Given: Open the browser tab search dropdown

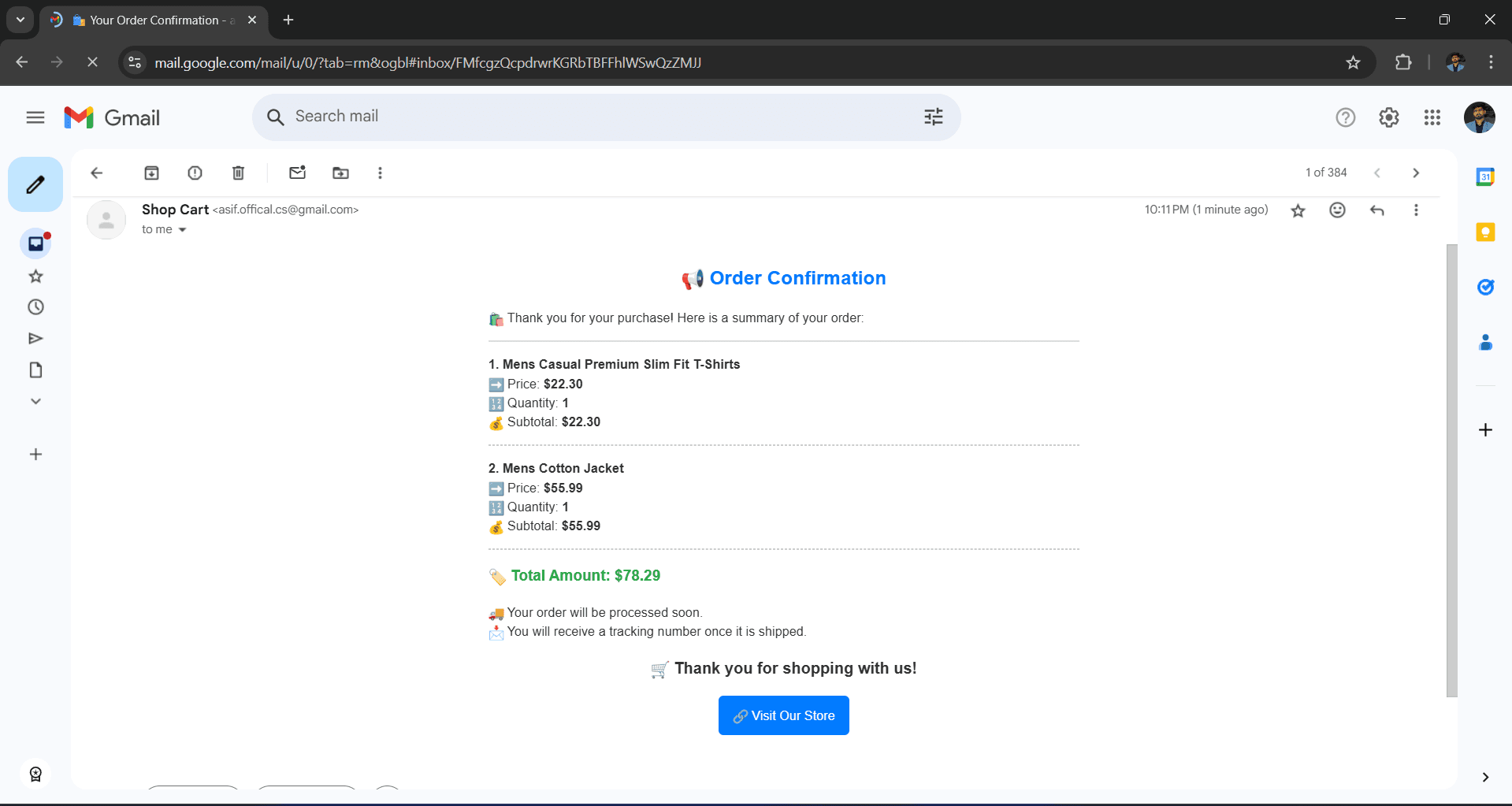Looking at the screenshot, I should coord(20,20).
